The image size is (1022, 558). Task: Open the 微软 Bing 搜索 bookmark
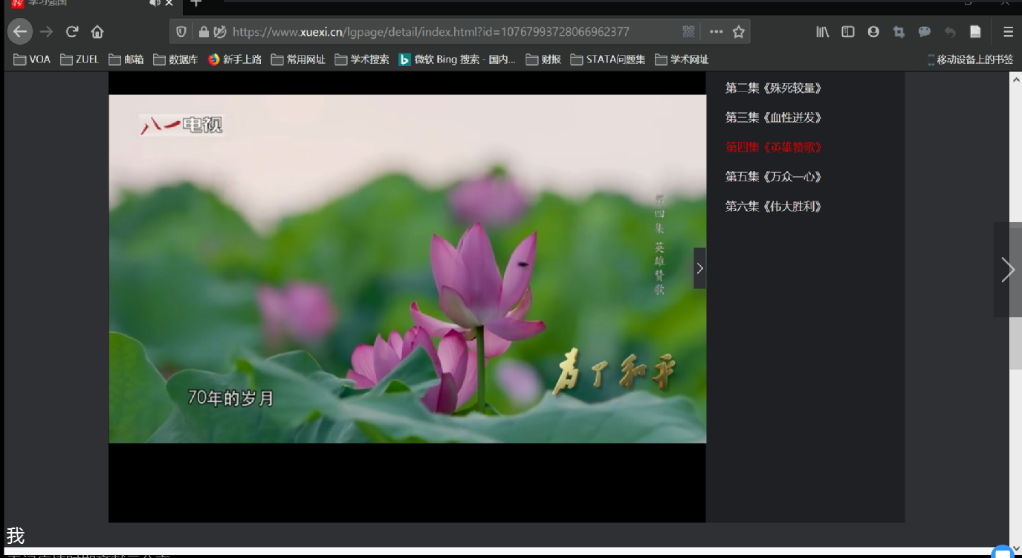(457, 60)
